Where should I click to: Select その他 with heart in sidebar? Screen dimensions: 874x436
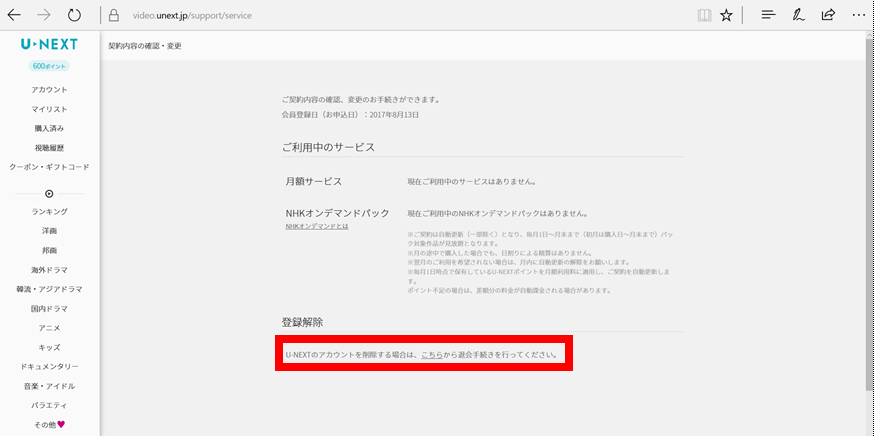[x=49, y=424]
